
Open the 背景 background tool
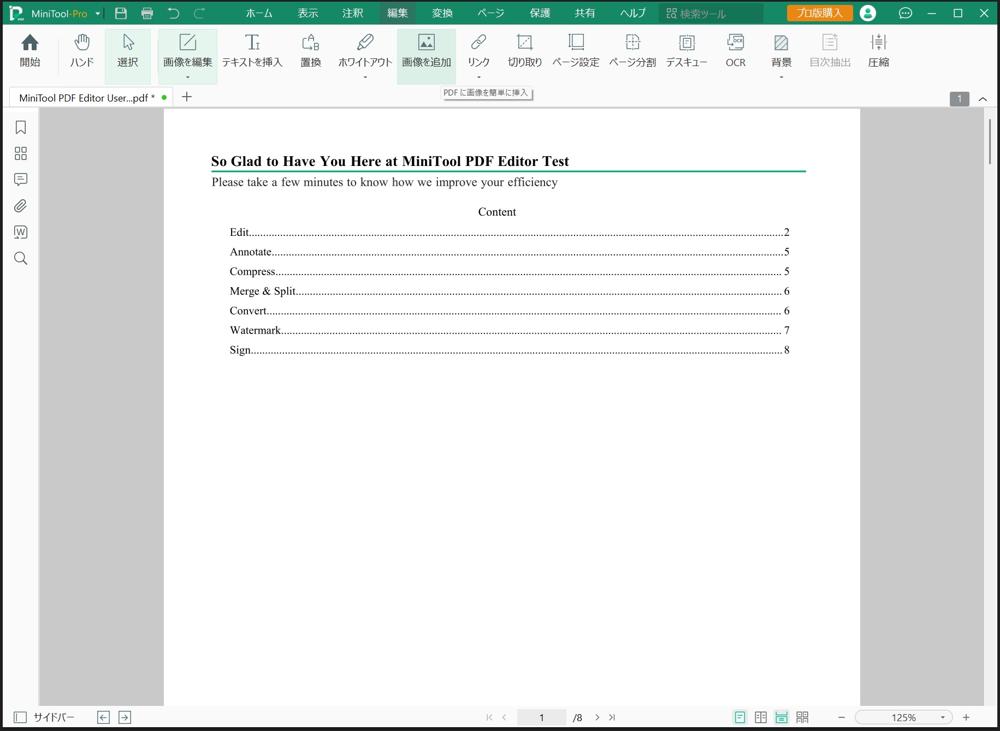[781, 51]
